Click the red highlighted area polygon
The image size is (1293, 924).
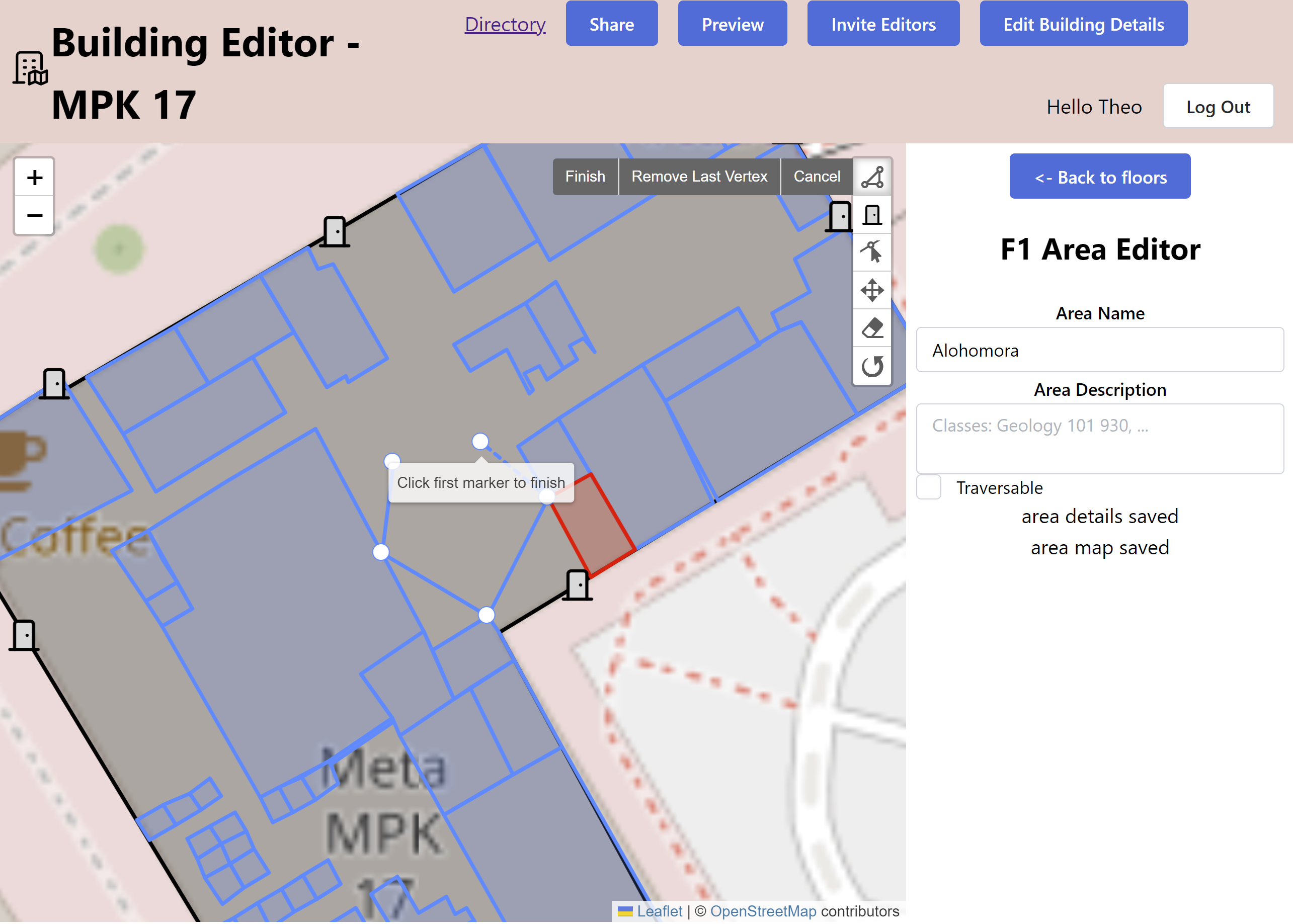[x=594, y=526]
